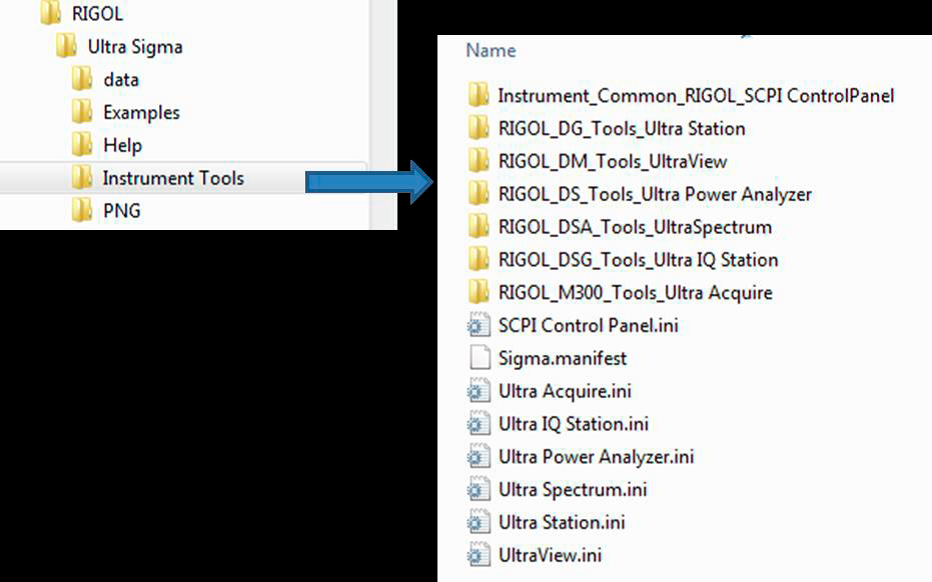The width and height of the screenshot is (932, 582).
Task: Select the RIGOL_DS_Tools_Ultra Power Analyzer folder name
Action: (x=655, y=194)
